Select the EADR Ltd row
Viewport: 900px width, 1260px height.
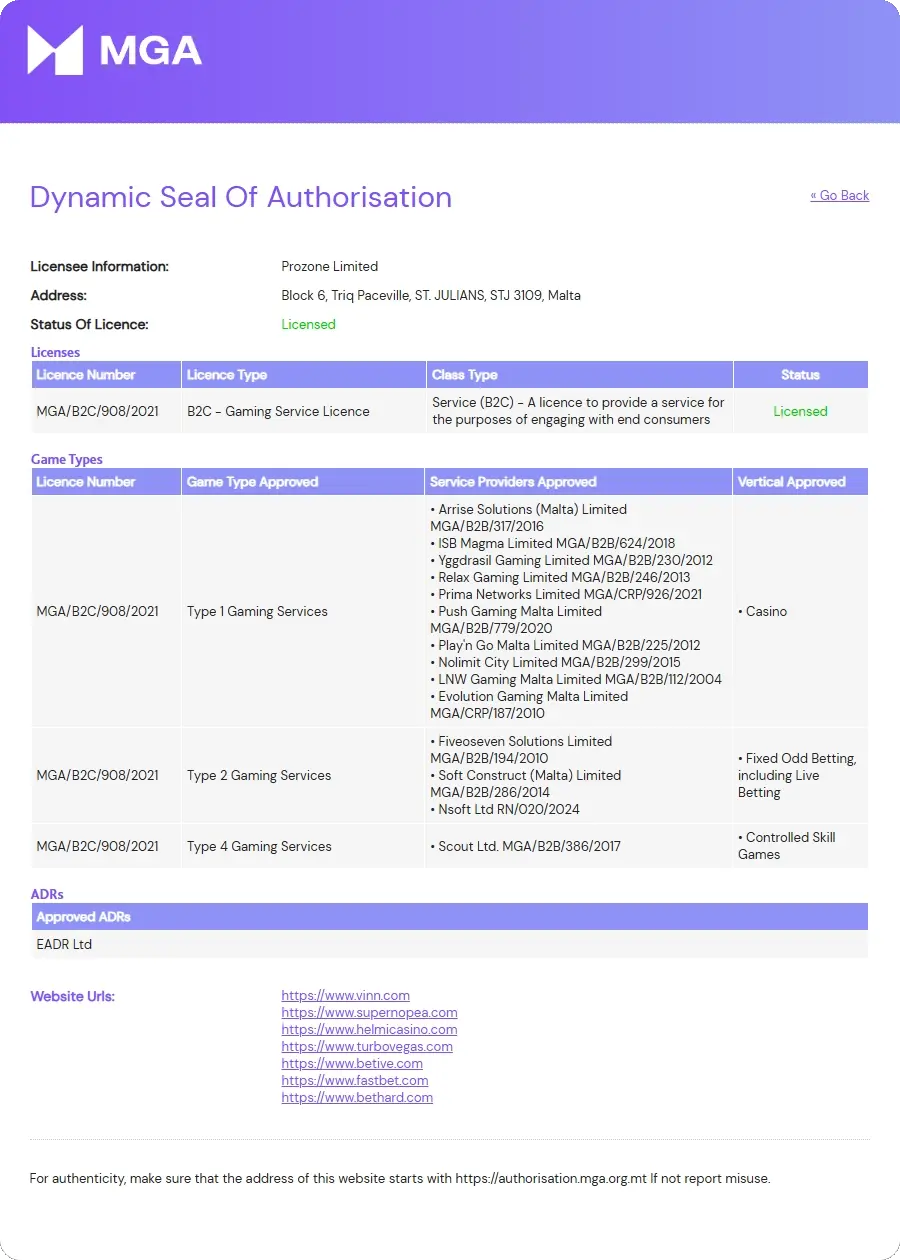pos(449,944)
